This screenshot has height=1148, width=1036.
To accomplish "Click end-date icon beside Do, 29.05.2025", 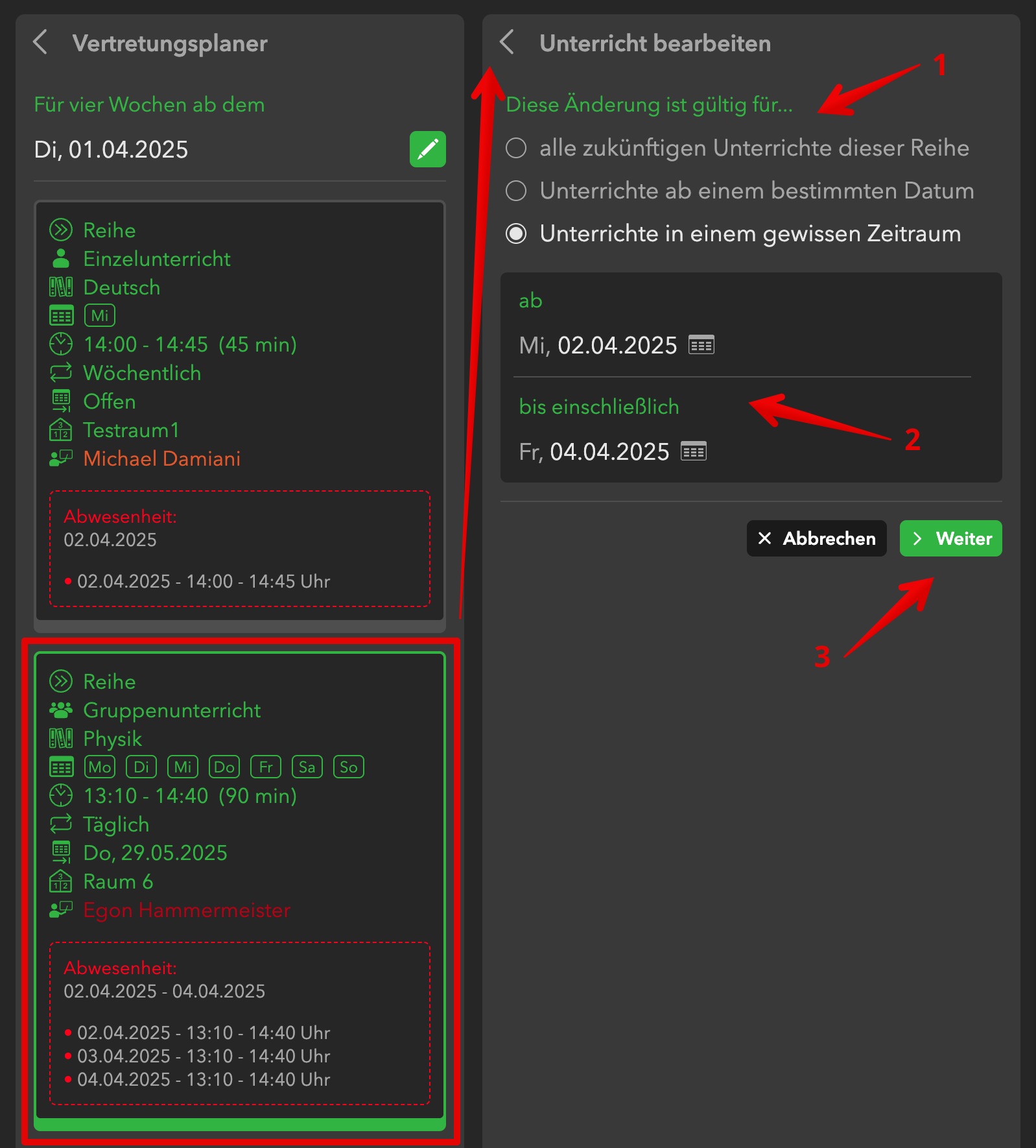I will pyautogui.click(x=61, y=853).
